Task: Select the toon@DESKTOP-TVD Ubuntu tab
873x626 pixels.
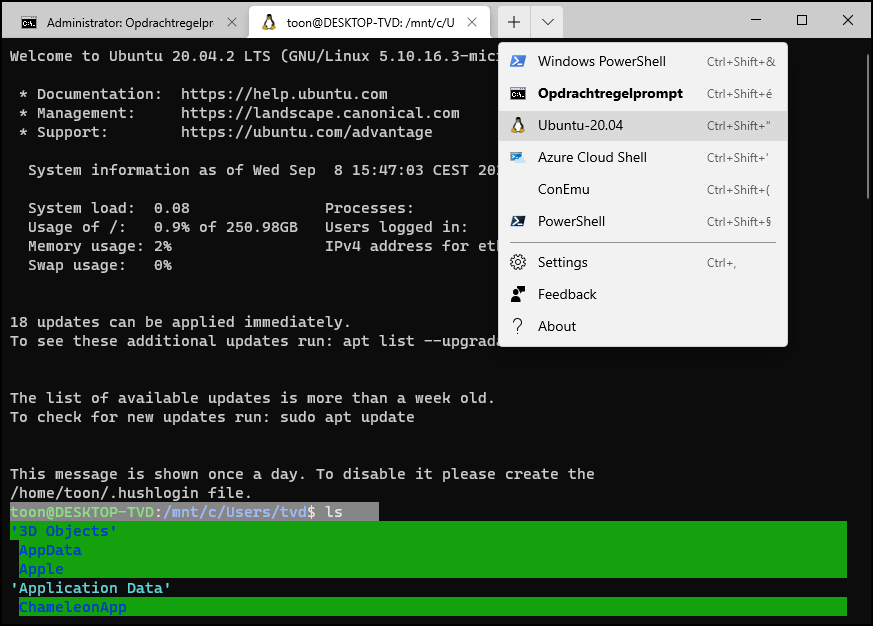Action: coord(370,22)
